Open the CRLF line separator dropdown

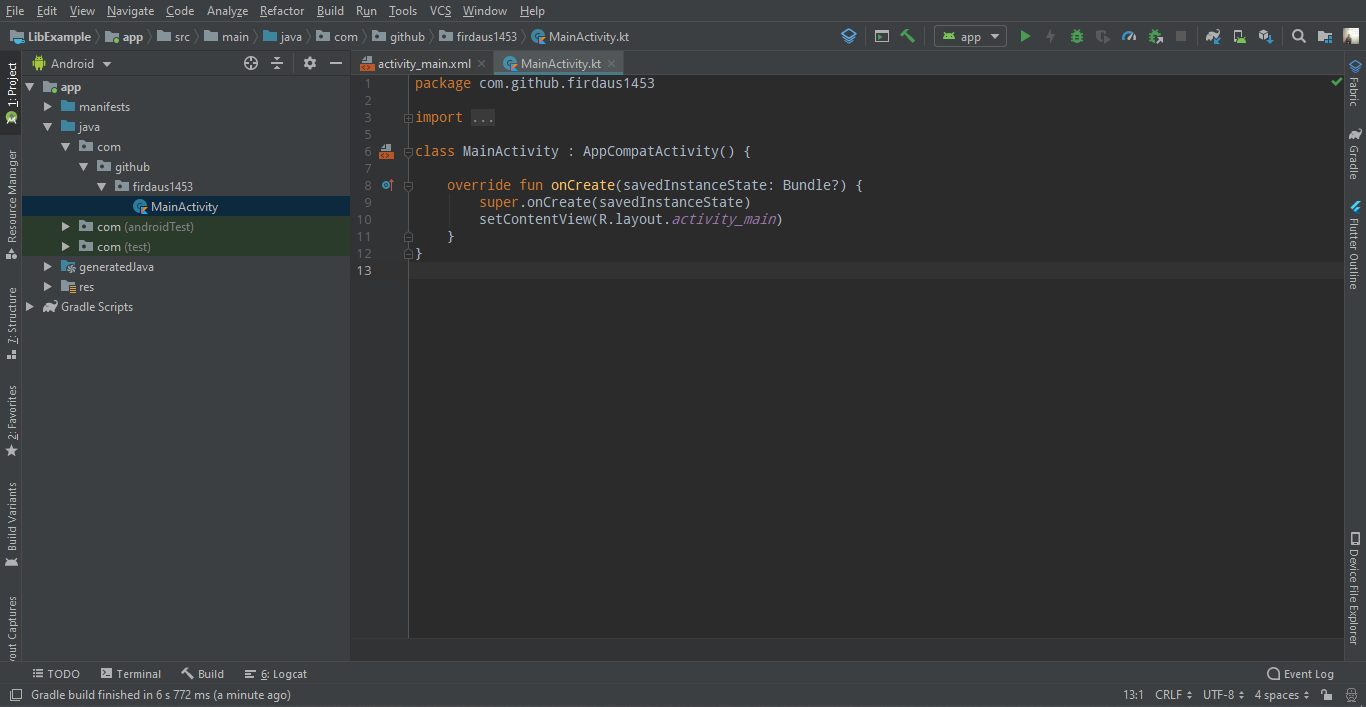point(1173,695)
